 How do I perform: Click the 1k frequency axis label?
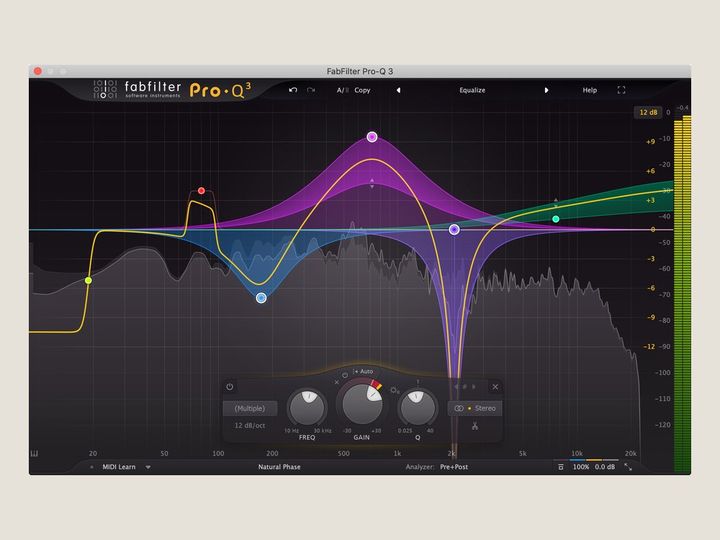coord(397,453)
